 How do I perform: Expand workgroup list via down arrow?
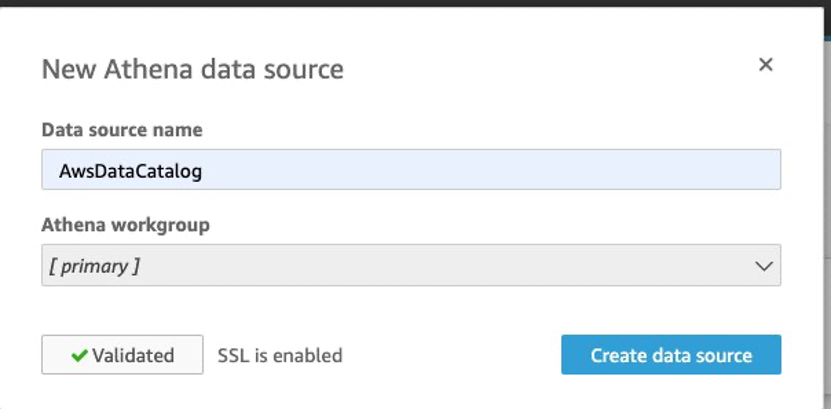763,267
